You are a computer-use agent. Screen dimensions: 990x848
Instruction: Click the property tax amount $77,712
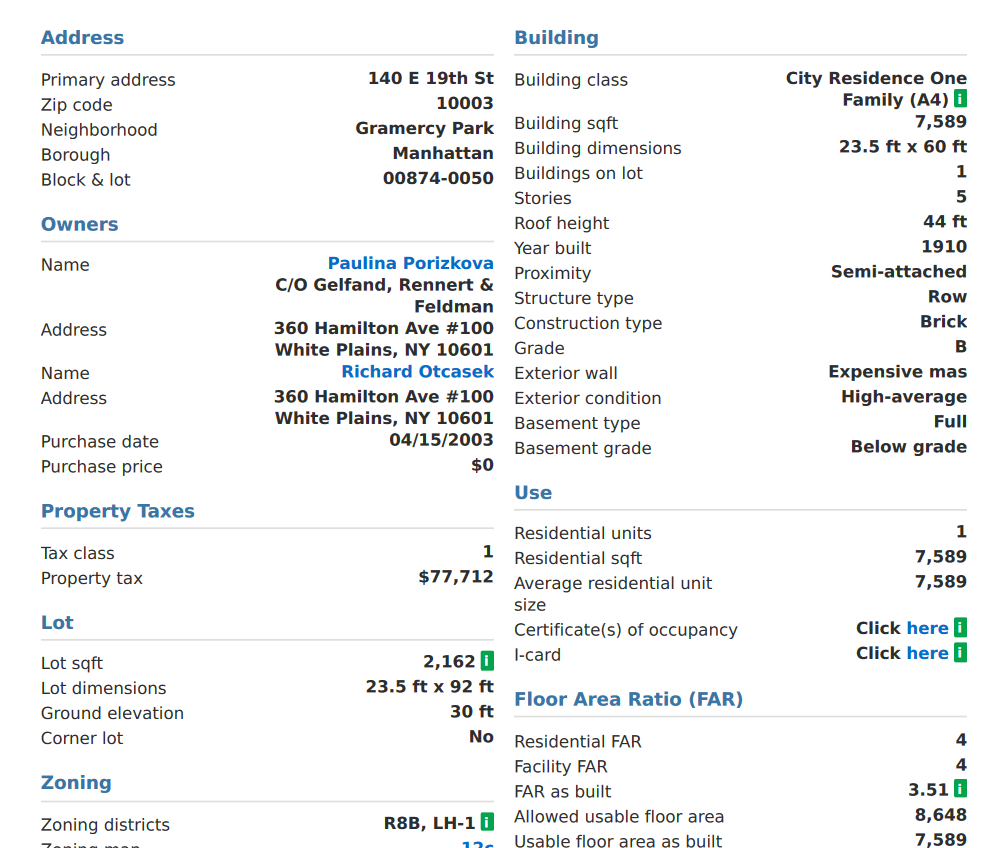[455, 577]
